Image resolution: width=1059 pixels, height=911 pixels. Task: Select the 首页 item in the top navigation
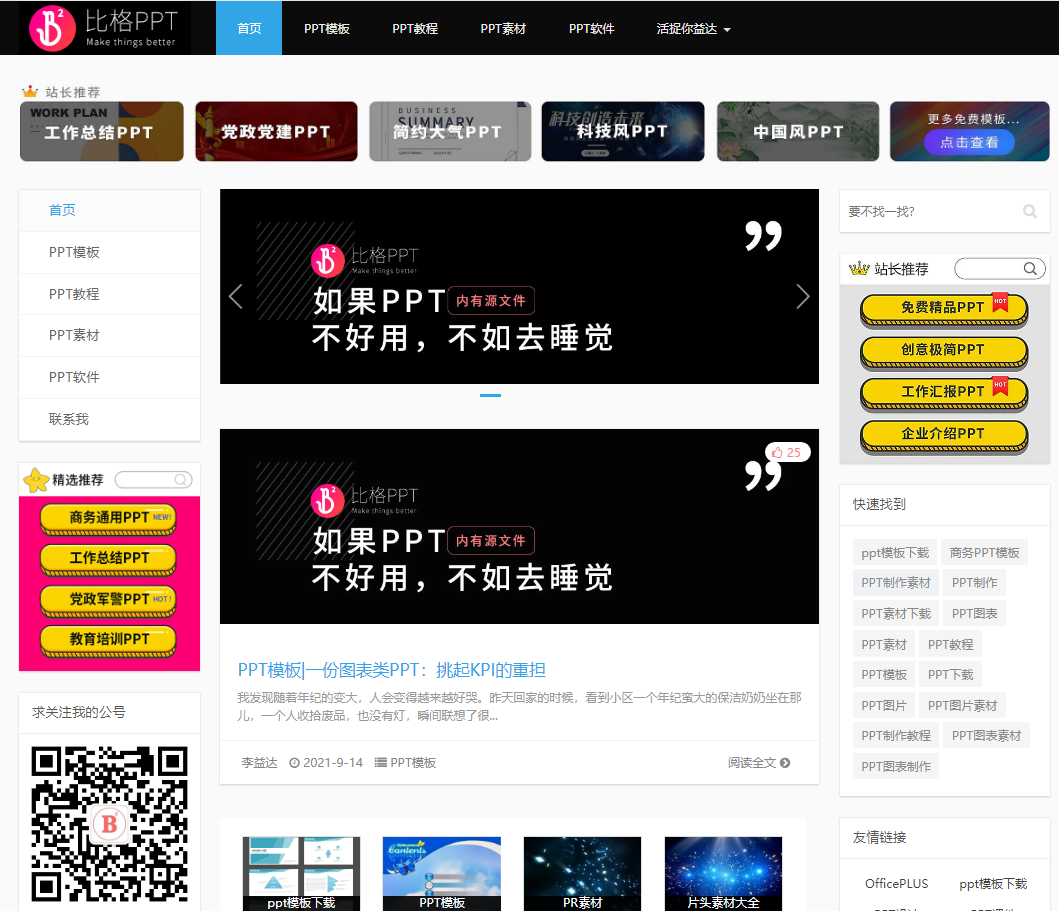click(x=248, y=28)
